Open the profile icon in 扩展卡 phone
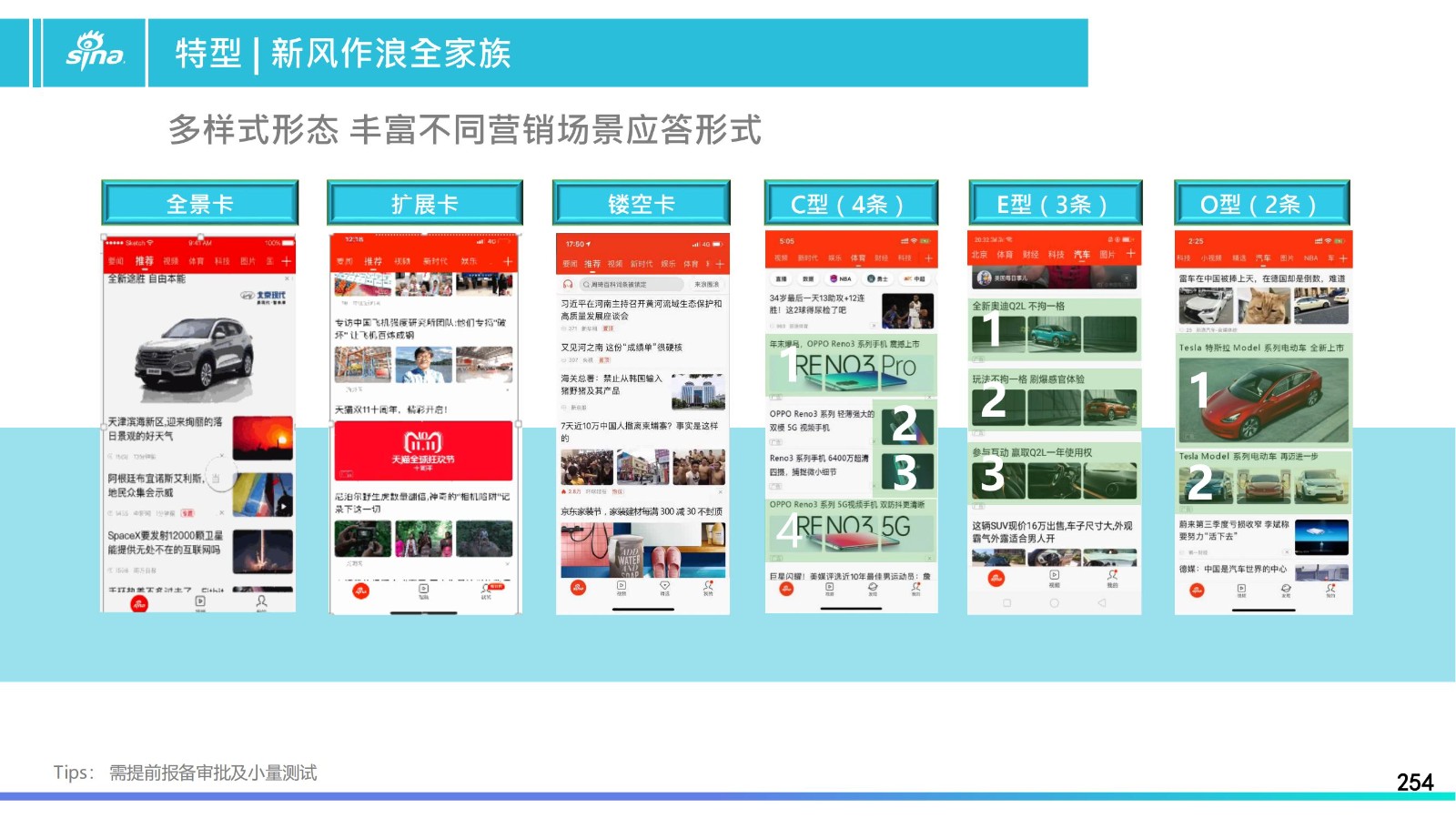1456x818 pixels. [x=486, y=591]
